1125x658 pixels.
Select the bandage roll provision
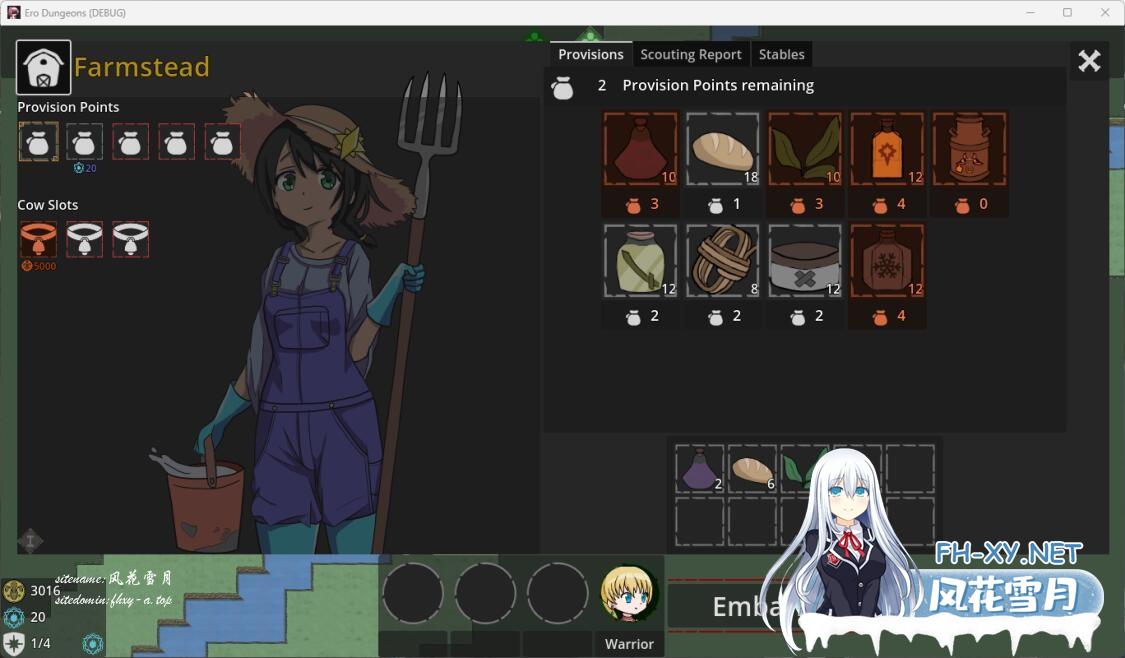click(805, 260)
